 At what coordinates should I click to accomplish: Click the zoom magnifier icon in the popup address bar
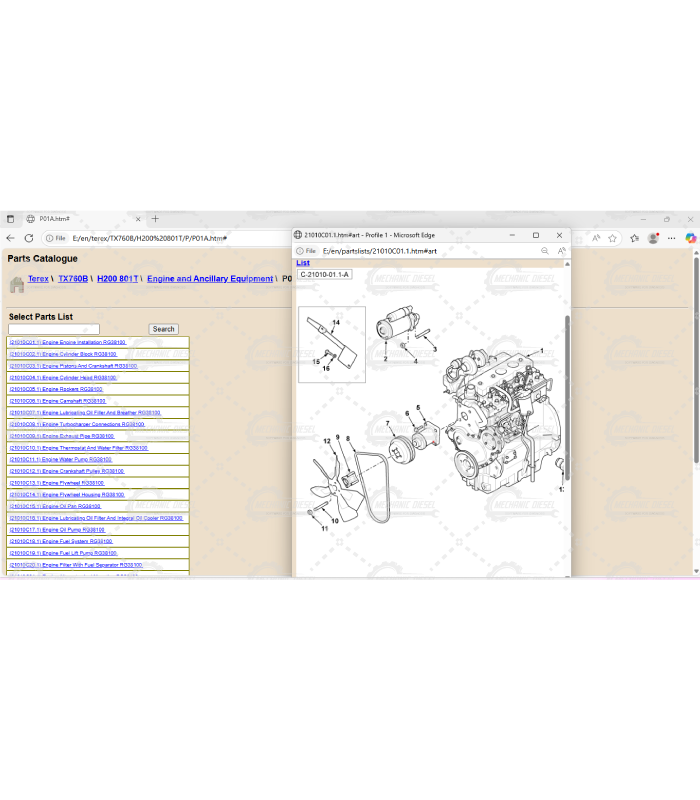pos(545,251)
